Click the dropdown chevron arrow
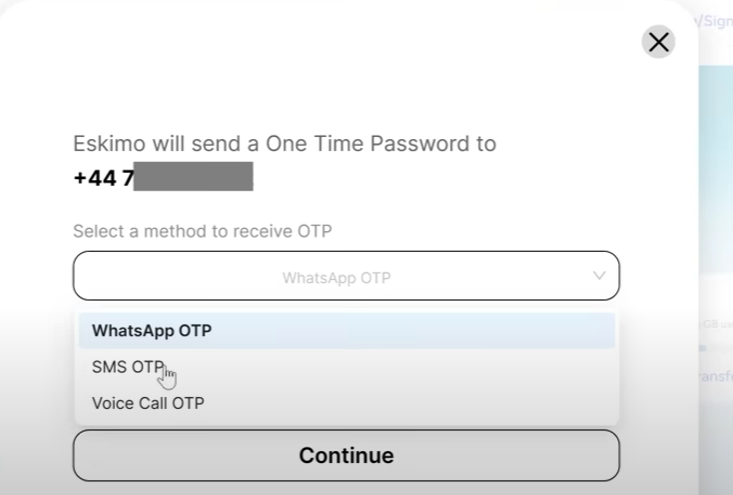Viewport: 733px width, 495px height. 599,275
